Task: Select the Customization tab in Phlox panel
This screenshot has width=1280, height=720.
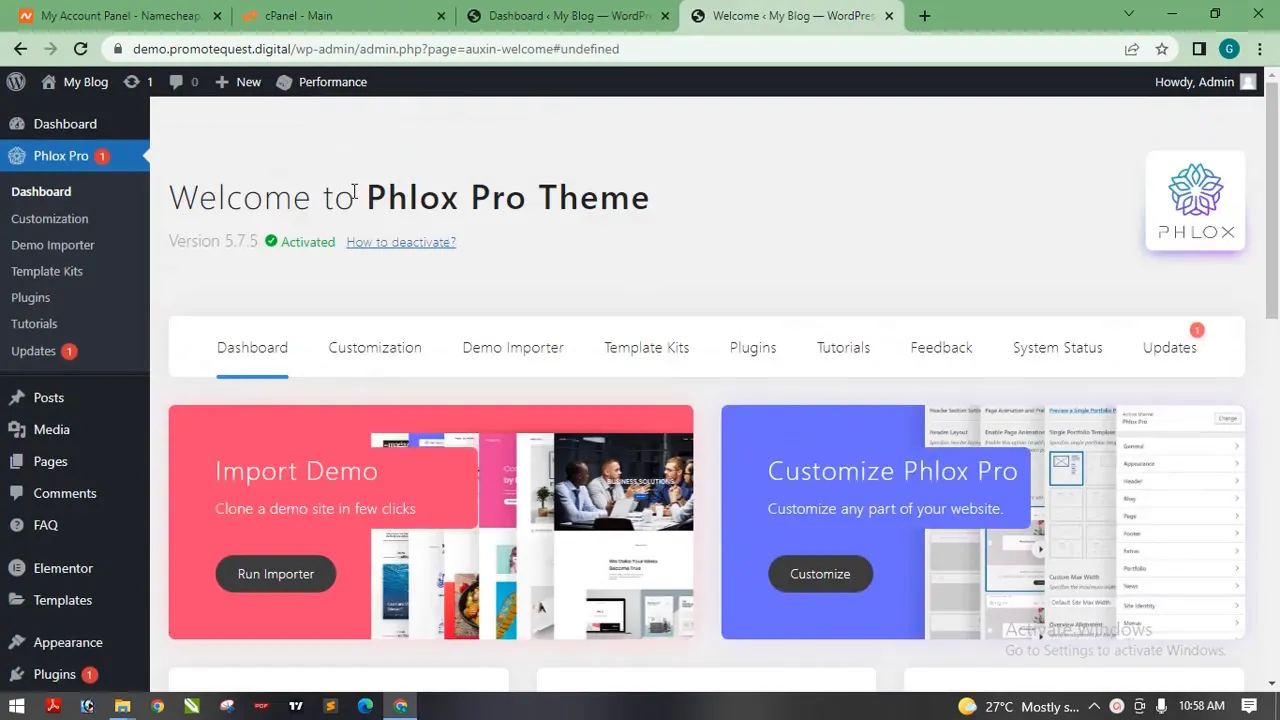Action: tap(375, 348)
